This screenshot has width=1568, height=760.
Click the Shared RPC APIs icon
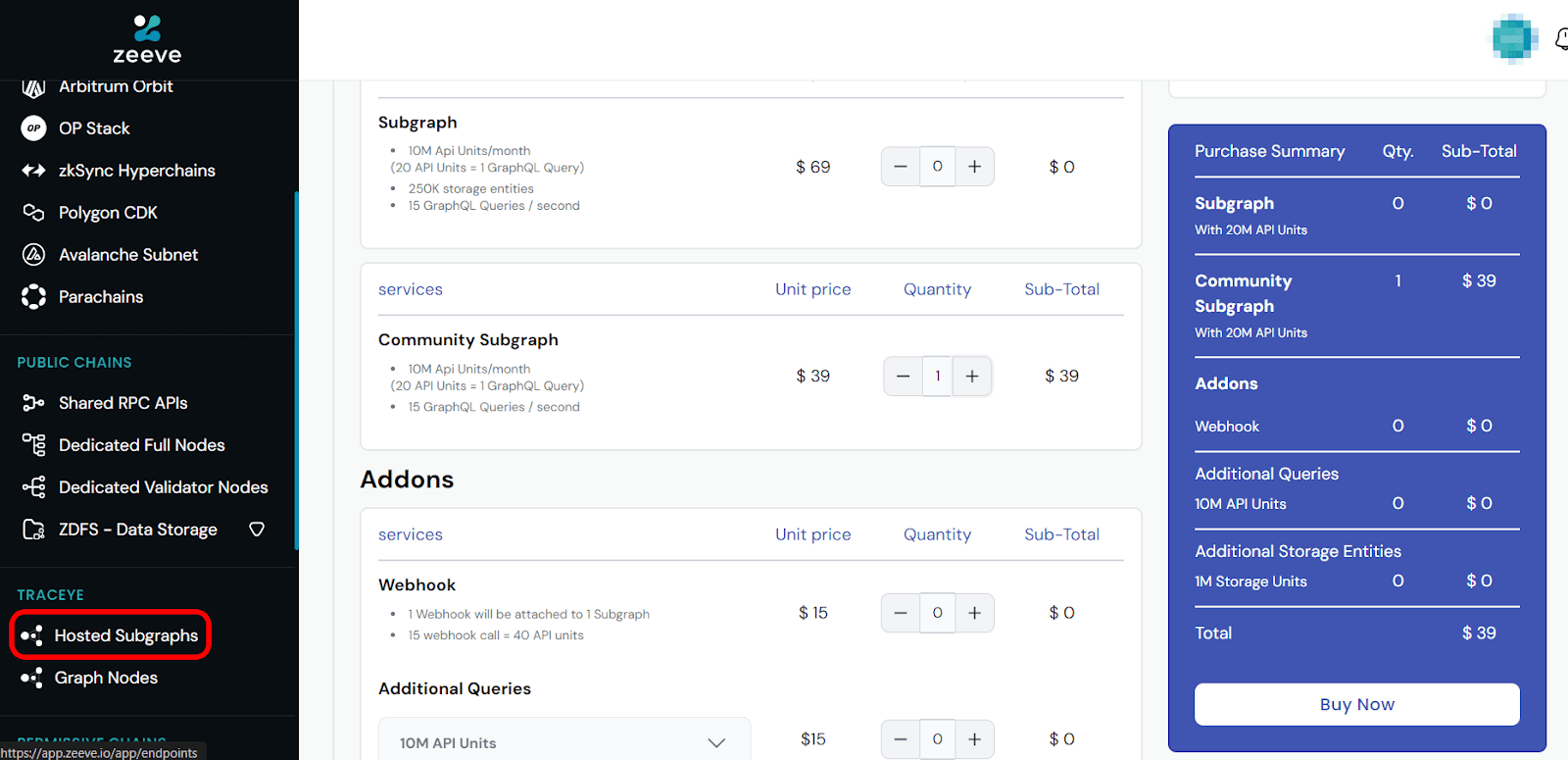coord(33,403)
